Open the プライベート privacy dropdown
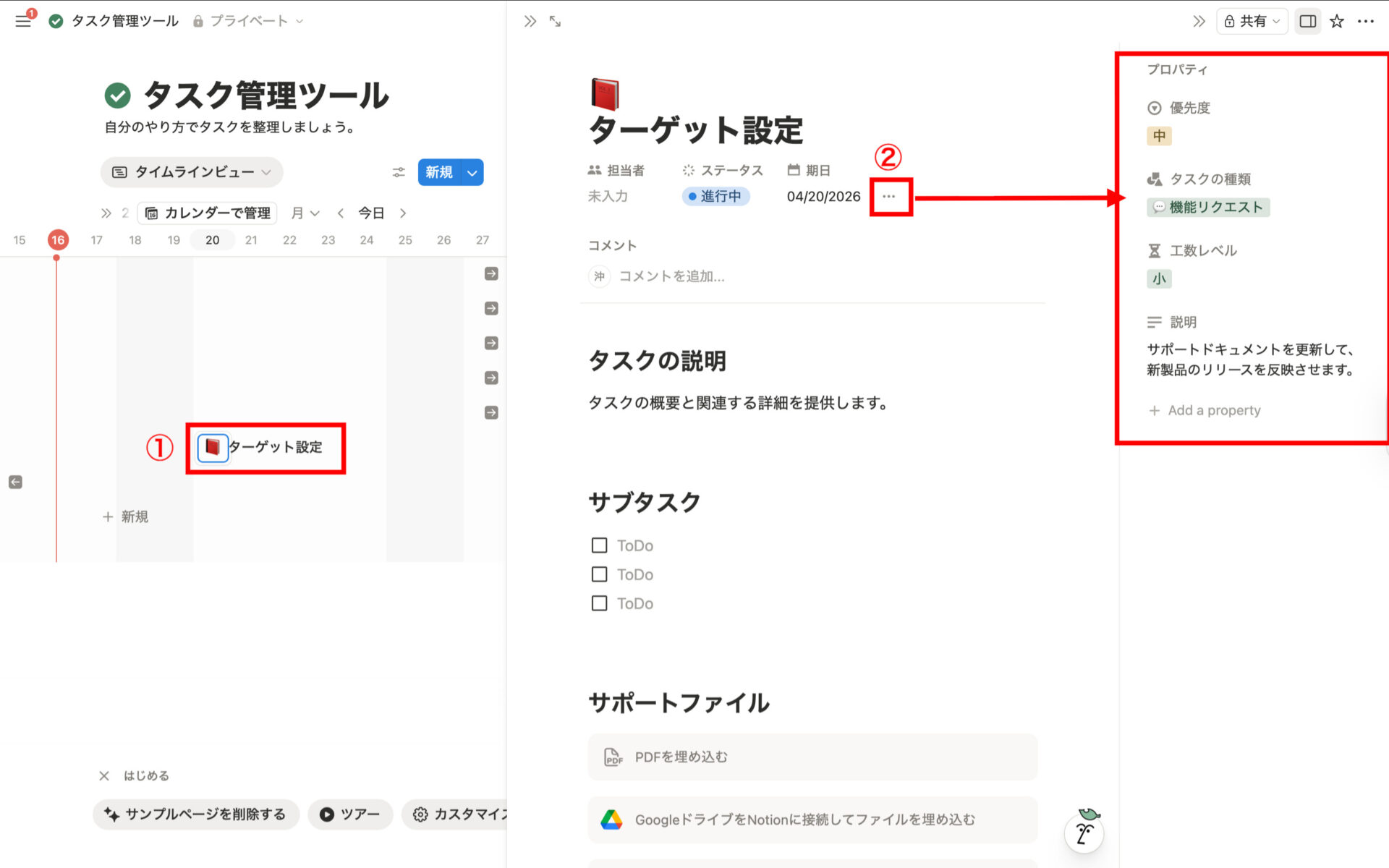This screenshot has width=1389, height=868. 248,21
